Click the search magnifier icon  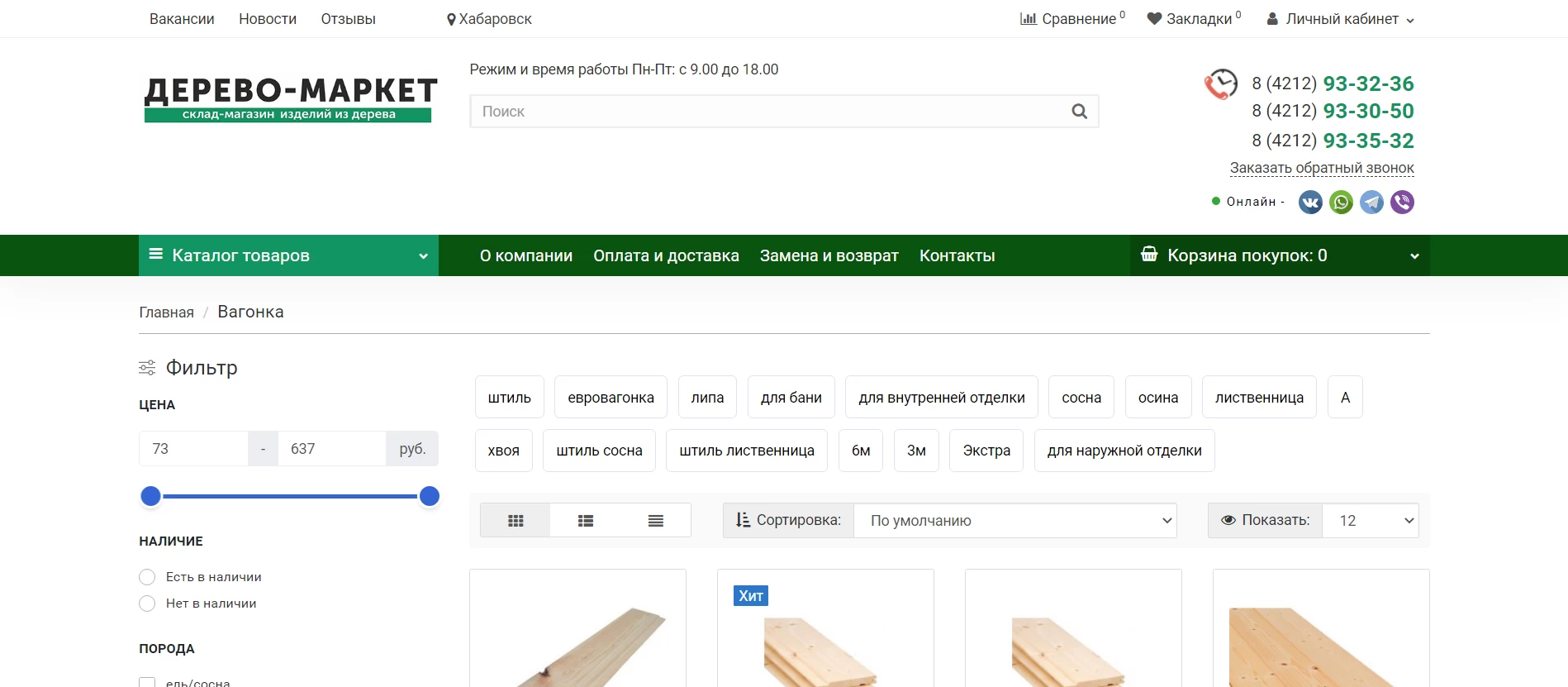click(x=1079, y=112)
